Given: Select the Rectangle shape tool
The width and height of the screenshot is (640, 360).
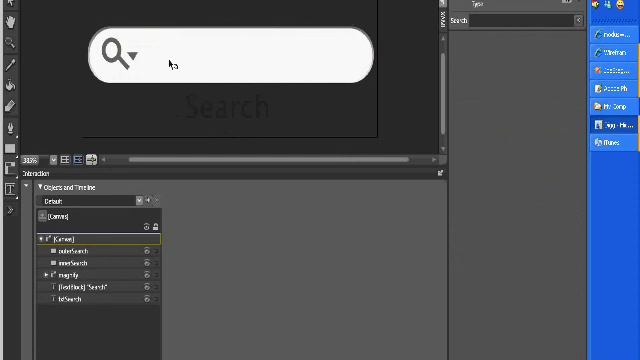Looking at the screenshot, I should (10, 149).
